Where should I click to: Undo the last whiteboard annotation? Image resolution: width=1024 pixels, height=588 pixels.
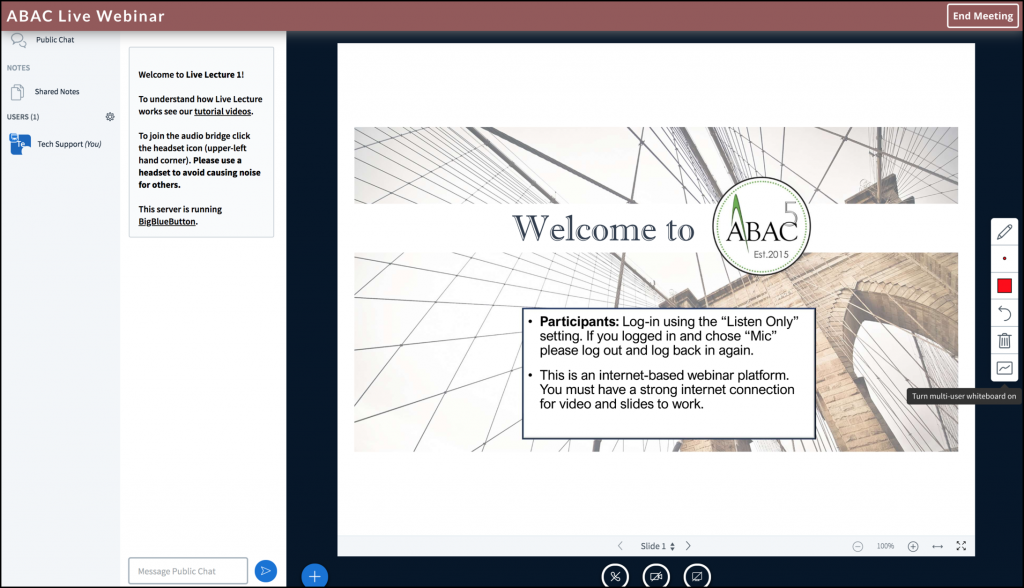click(x=1004, y=314)
